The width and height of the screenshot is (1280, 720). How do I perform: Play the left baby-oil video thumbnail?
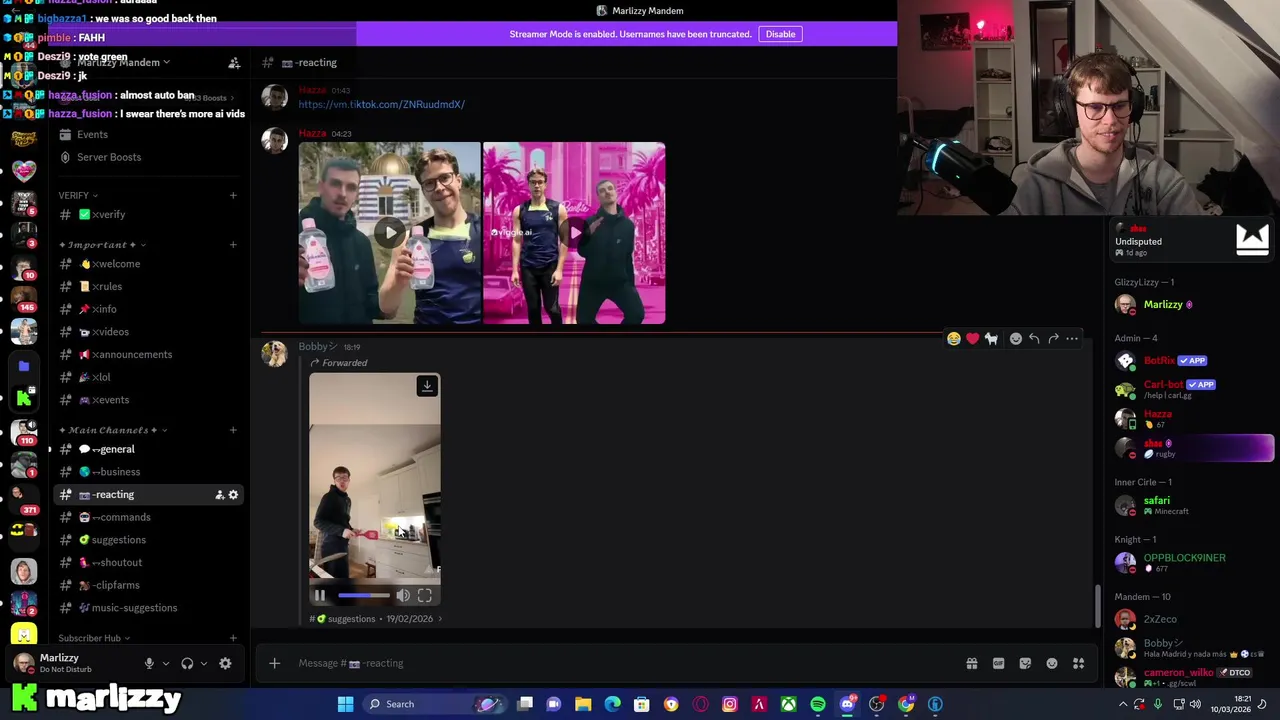point(390,233)
